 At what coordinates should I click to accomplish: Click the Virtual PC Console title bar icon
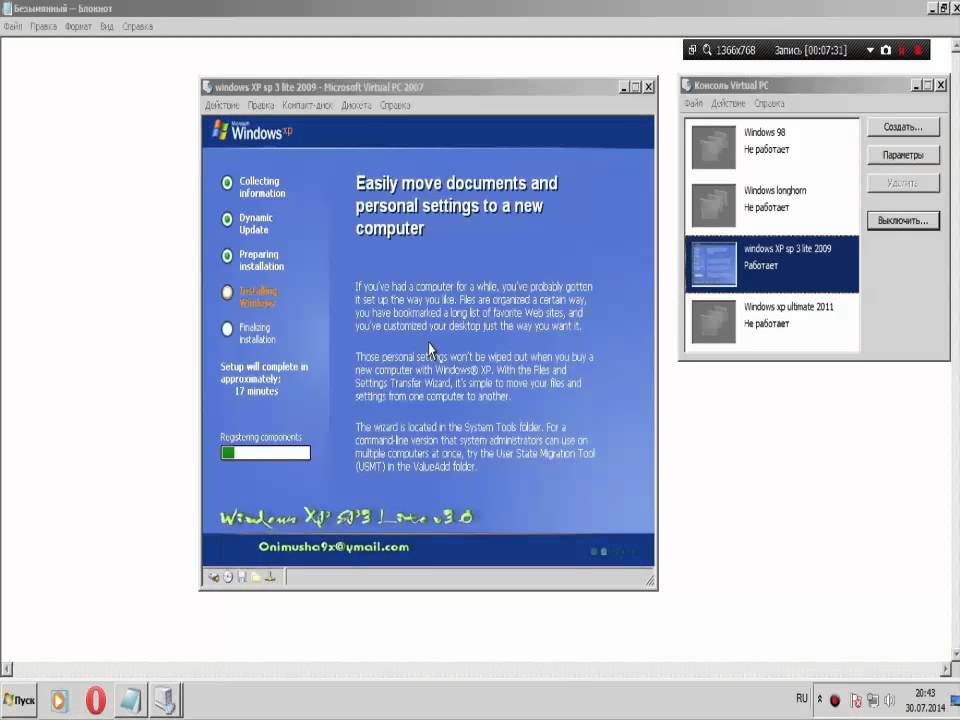686,85
